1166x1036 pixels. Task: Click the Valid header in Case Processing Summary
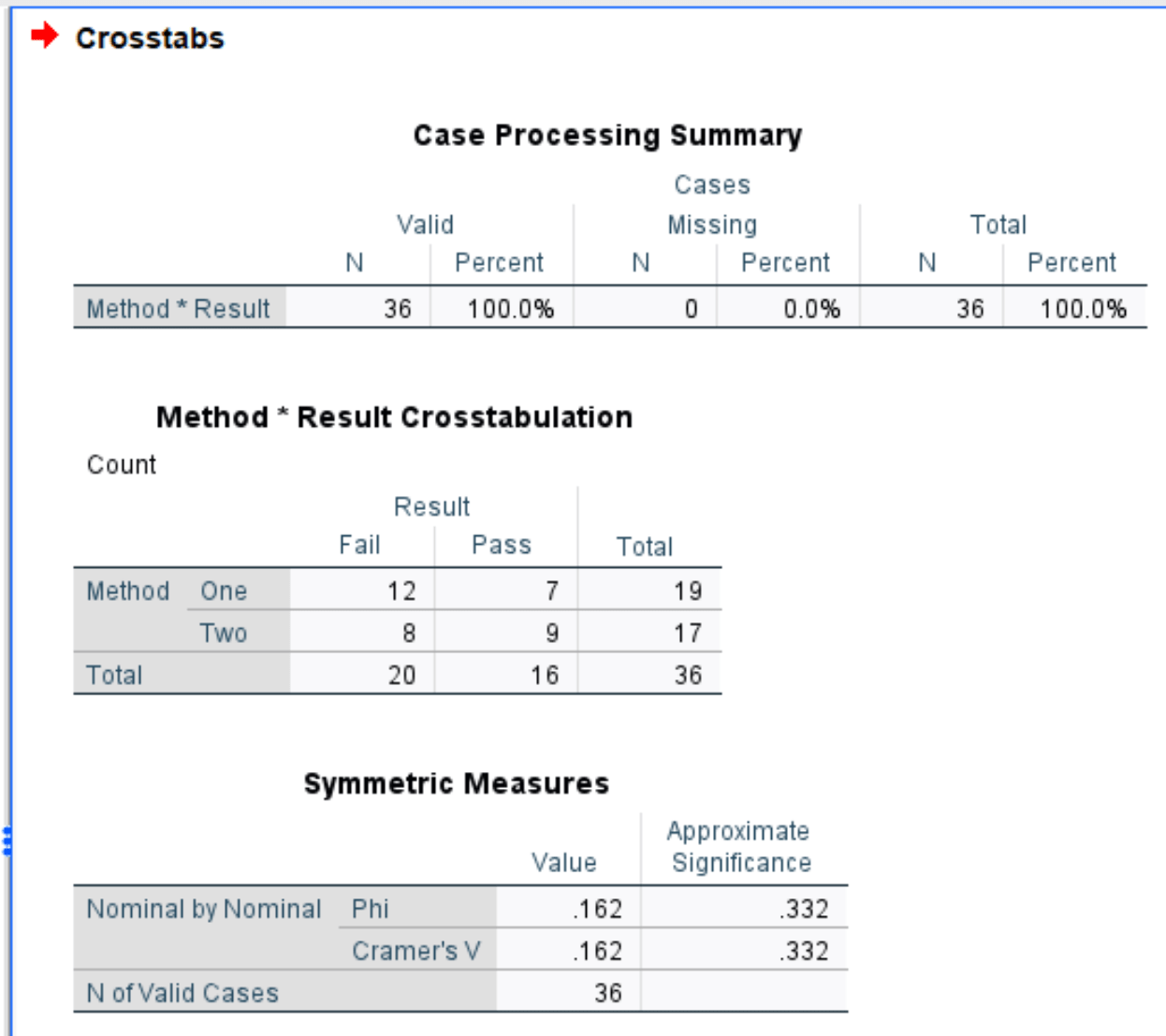point(425,225)
